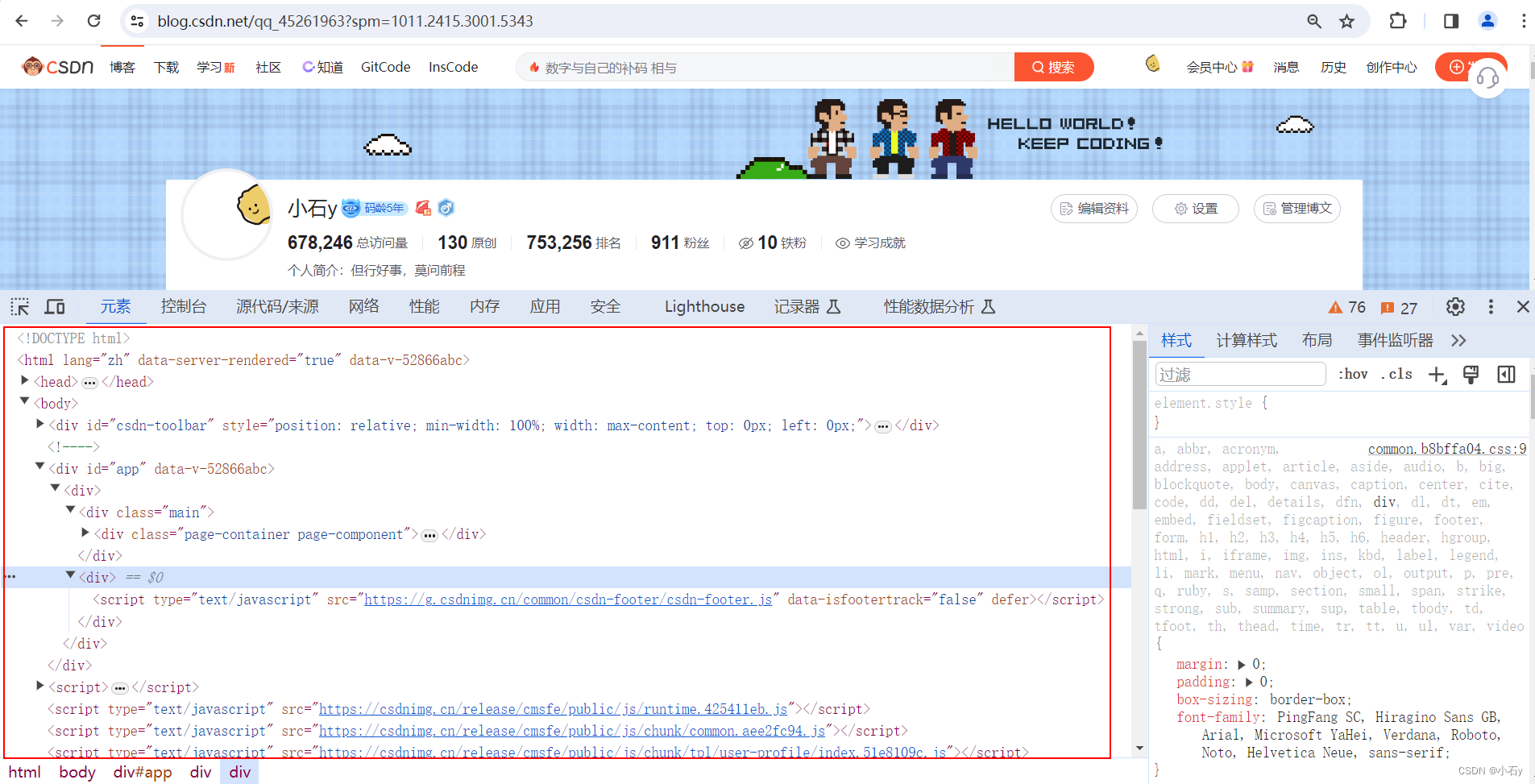Expand collapsed script ellipsis node

click(120, 688)
